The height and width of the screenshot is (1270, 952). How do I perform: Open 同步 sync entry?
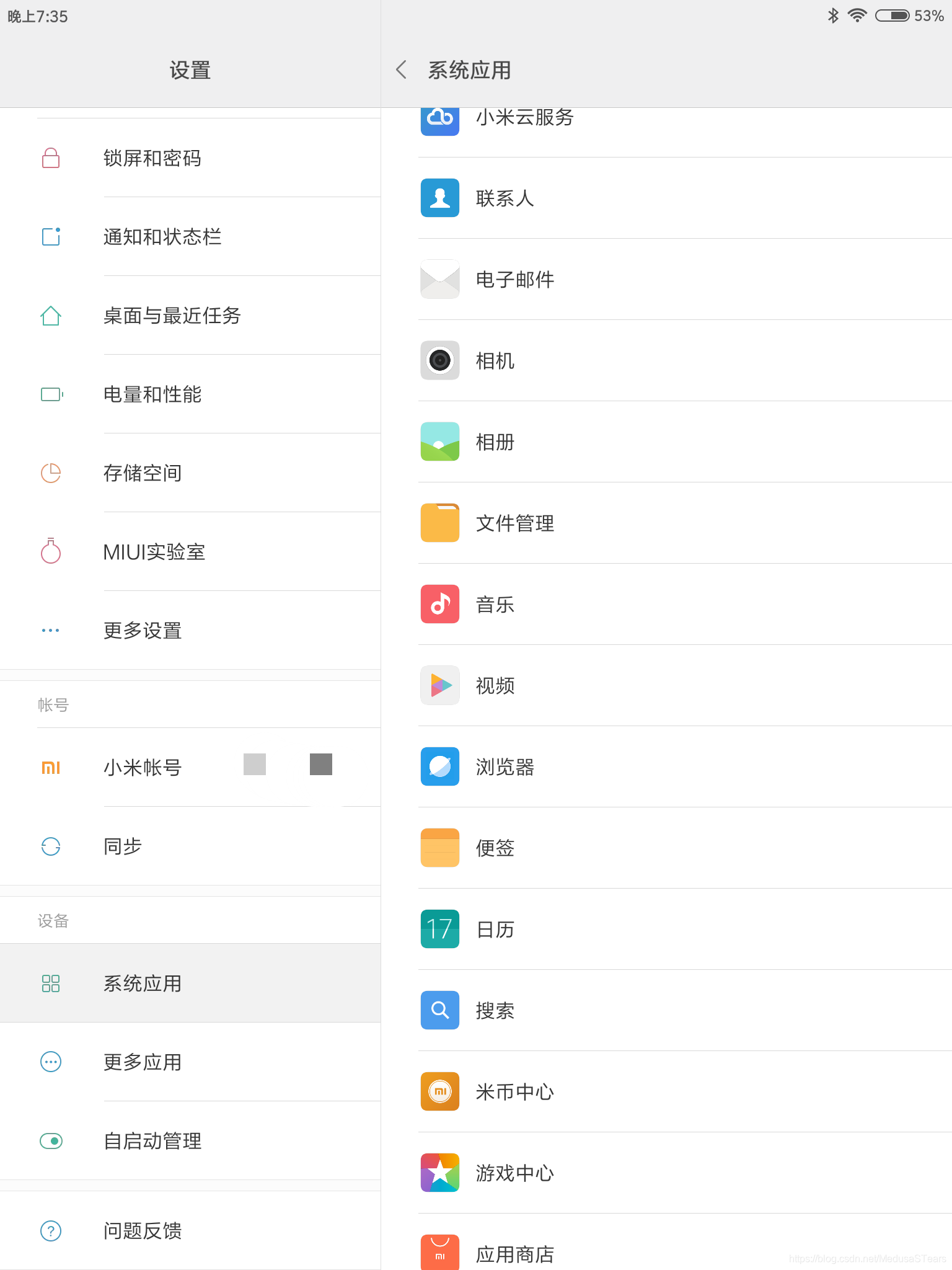point(190,846)
